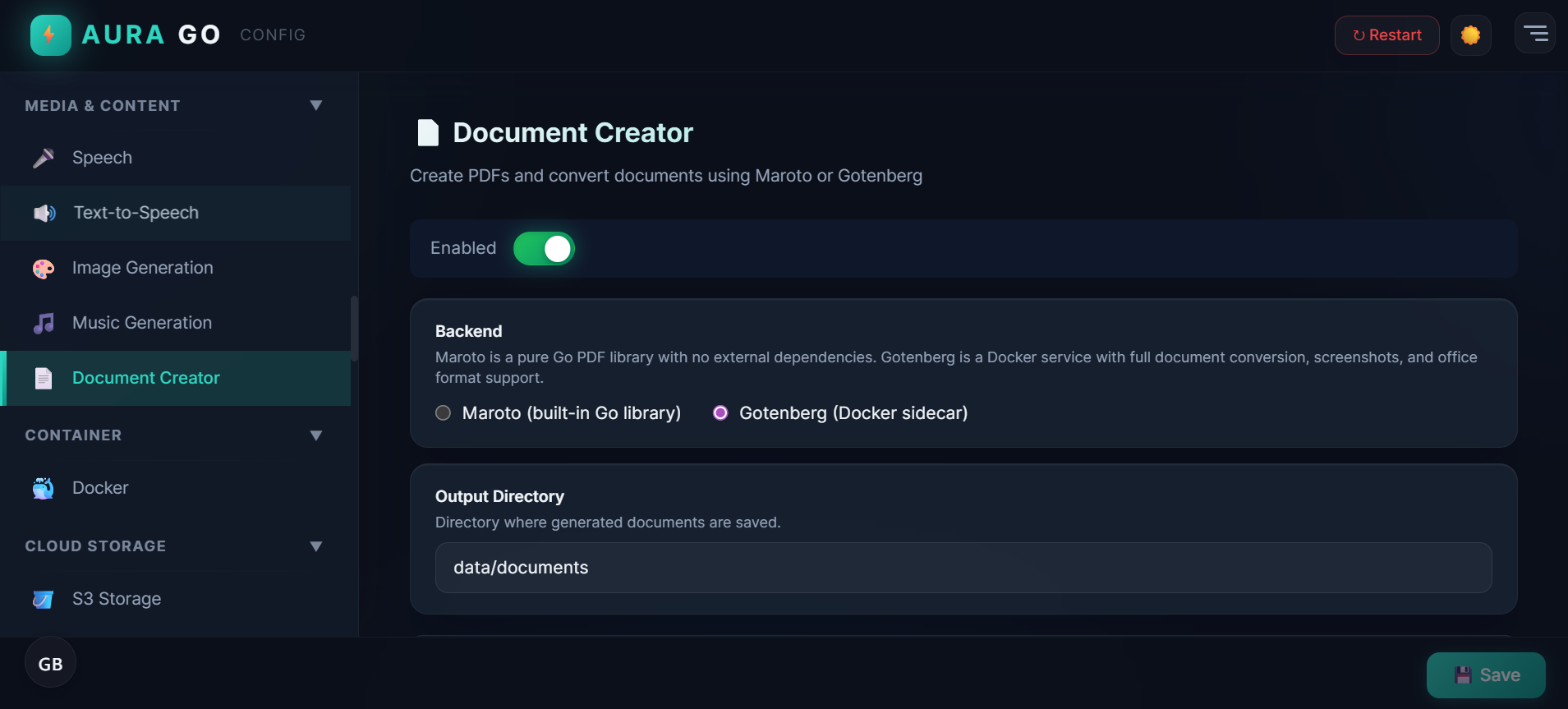1568x709 pixels.
Task: Click the Aura Go lightning logo icon
Action: (x=50, y=35)
